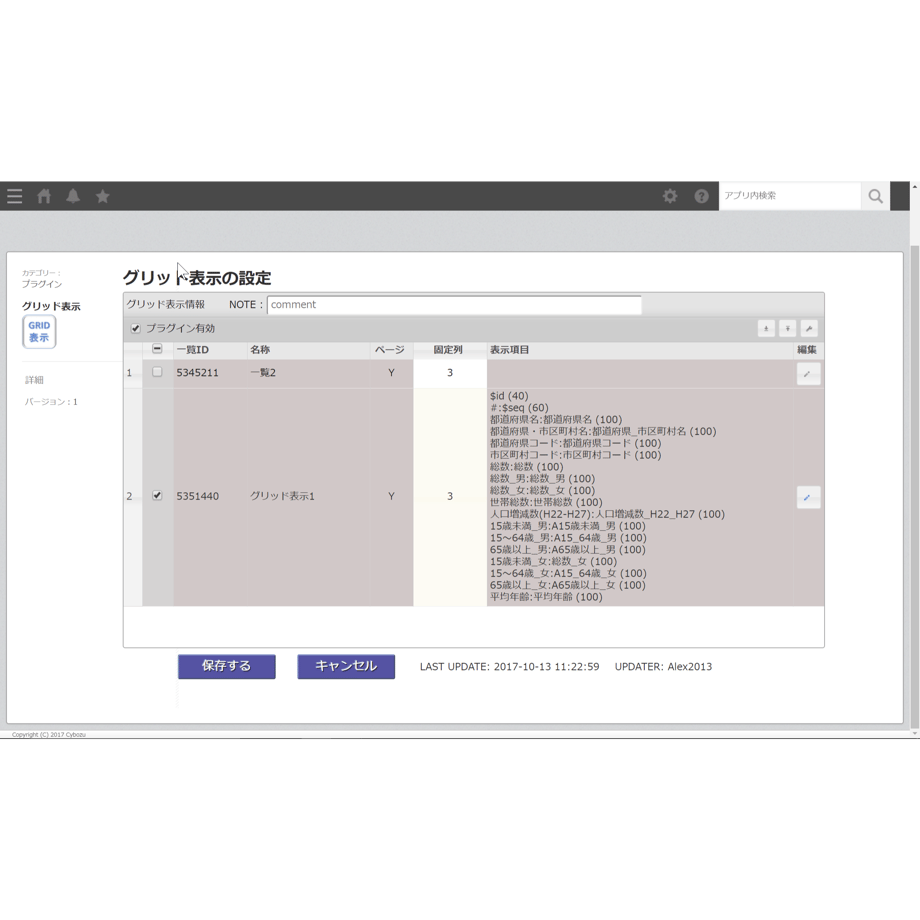
Task: Click the wrench settings toolbar button
Action: pos(809,329)
